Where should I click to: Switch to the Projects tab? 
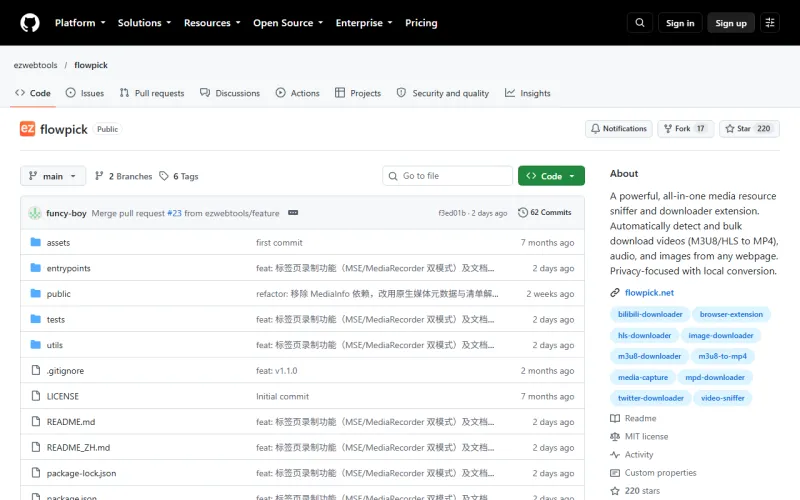tap(358, 93)
